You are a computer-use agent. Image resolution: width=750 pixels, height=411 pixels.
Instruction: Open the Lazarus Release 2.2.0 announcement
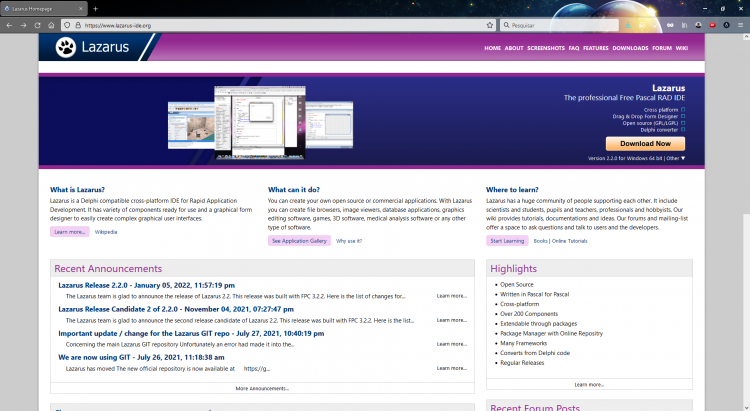(146, 285)
